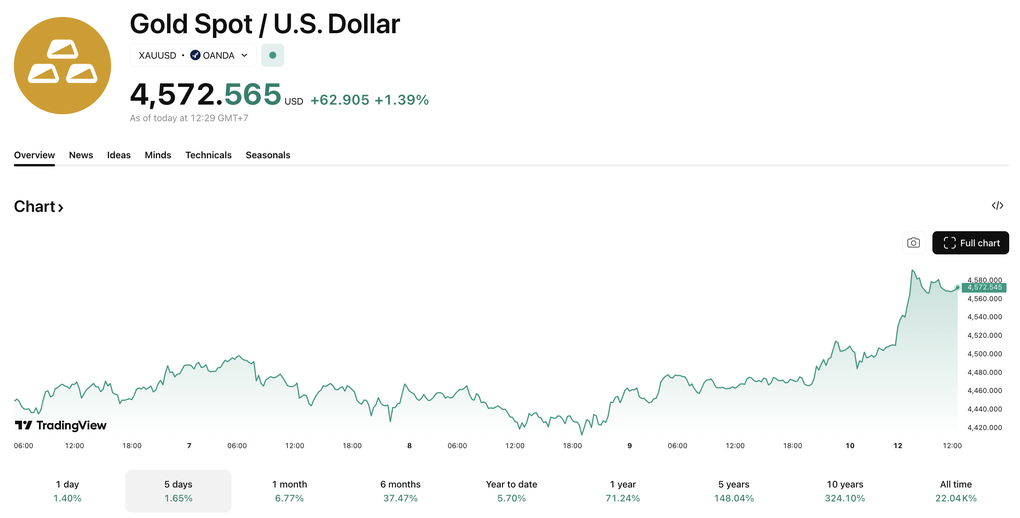Click the gold bars symbol logo

click(62, 65)
